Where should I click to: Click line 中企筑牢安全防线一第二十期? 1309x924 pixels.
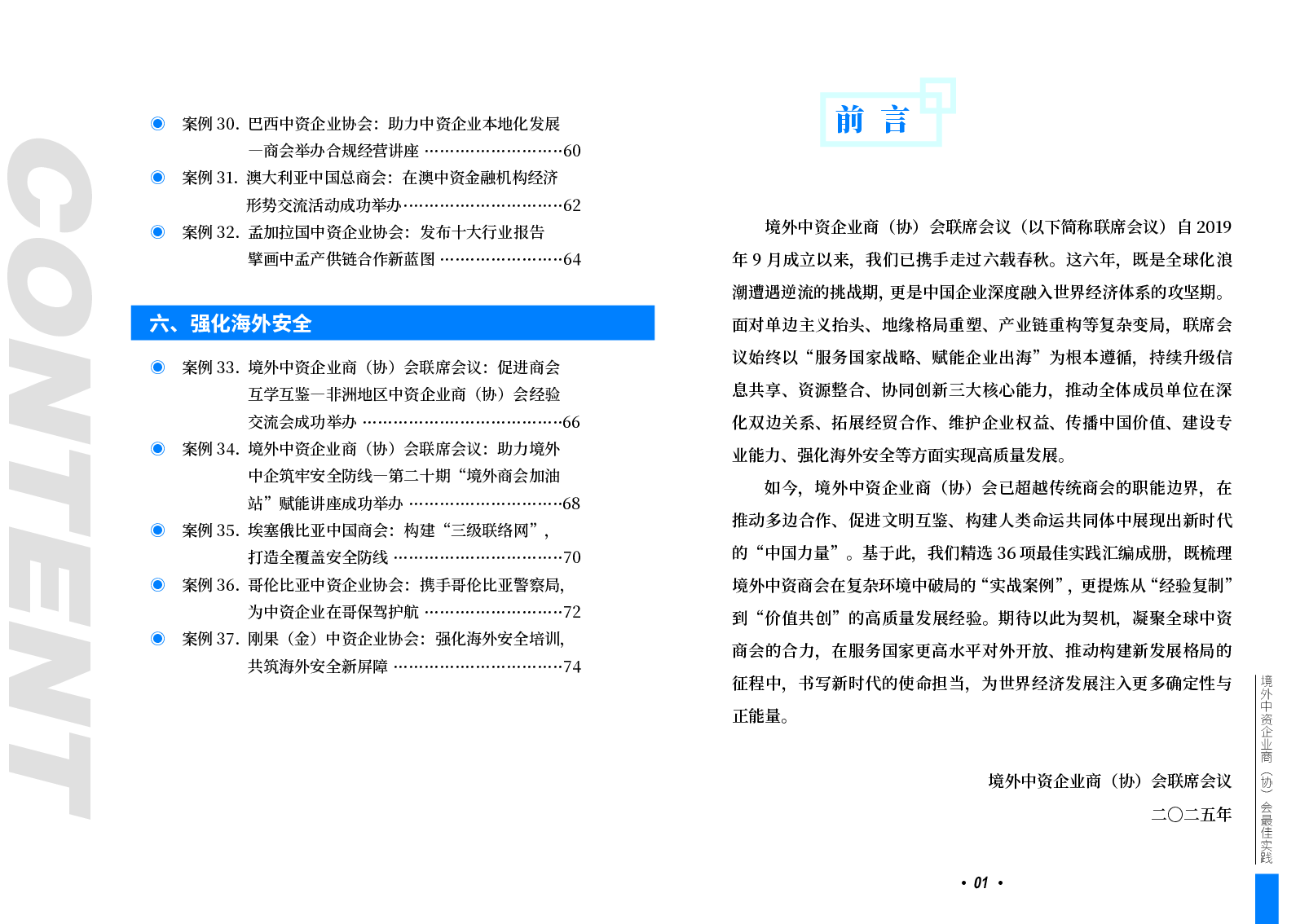pyautogui.click(x=404, y=476)
